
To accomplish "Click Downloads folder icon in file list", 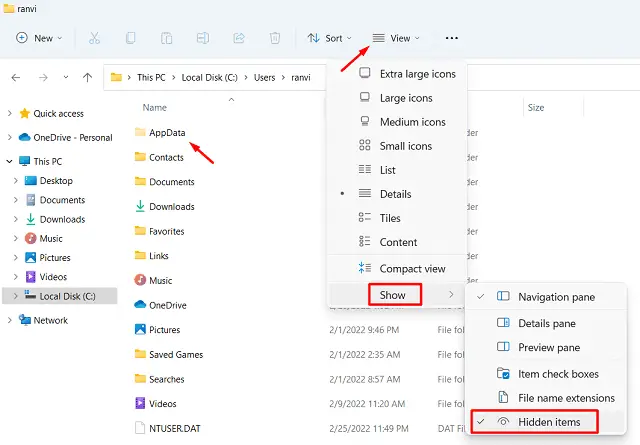I will click(140, 207).
